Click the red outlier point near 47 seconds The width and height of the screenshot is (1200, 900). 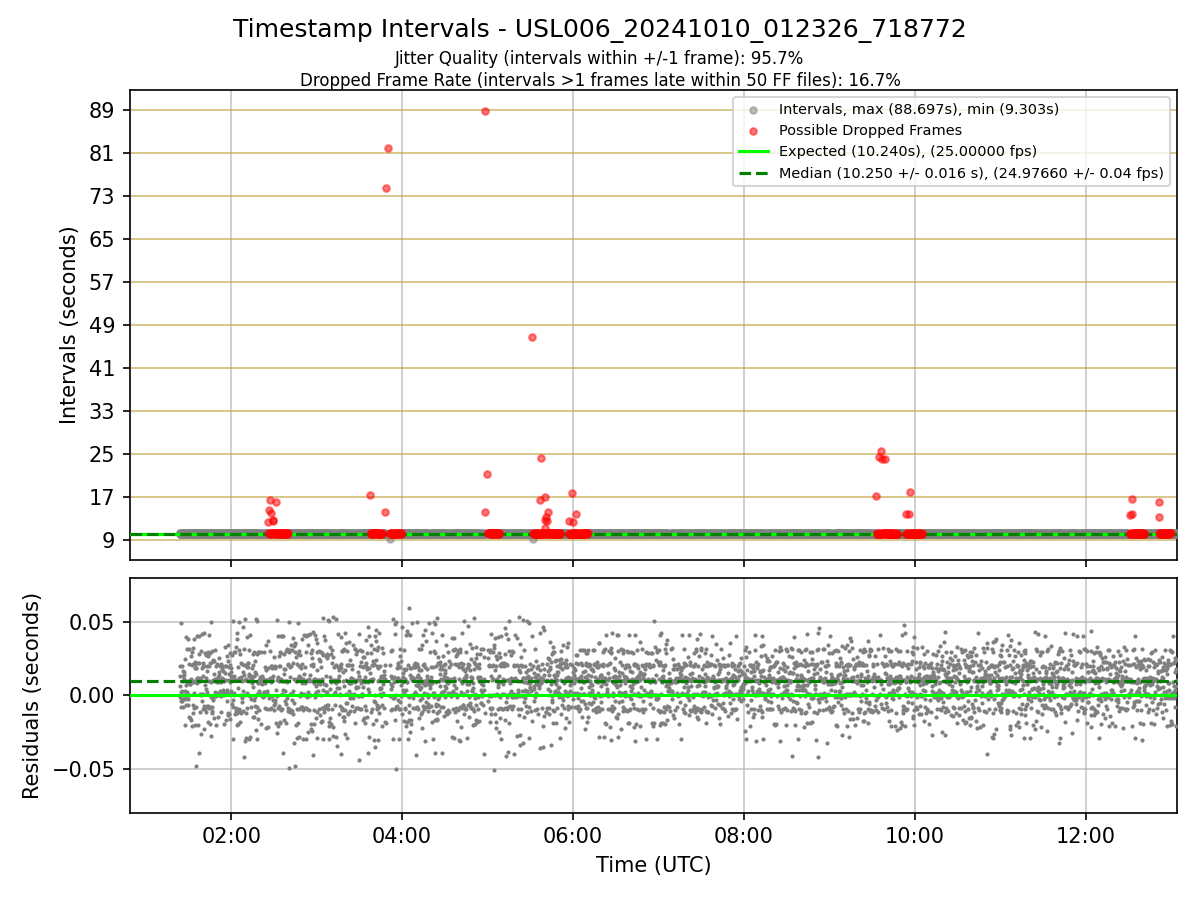point(532,337)
